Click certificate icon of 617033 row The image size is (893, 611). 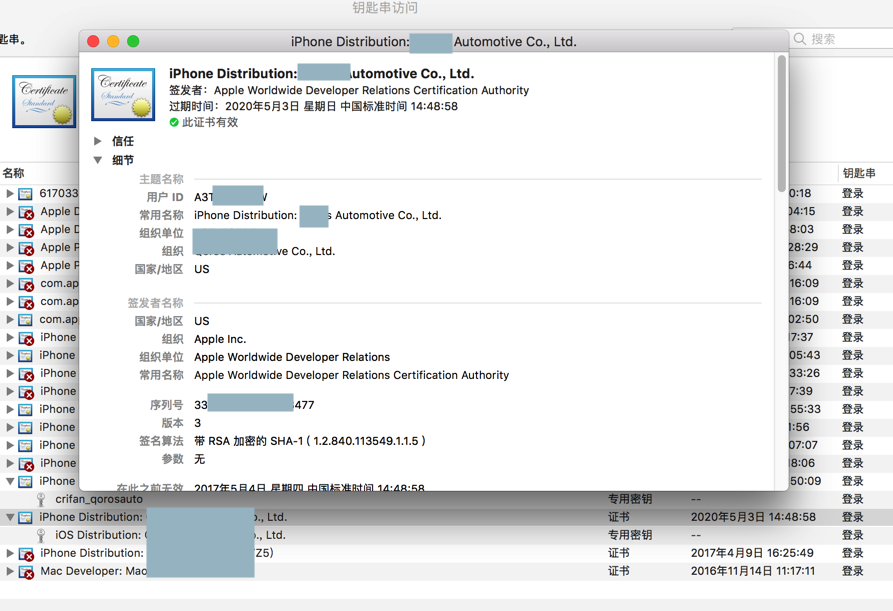point(26,194)
